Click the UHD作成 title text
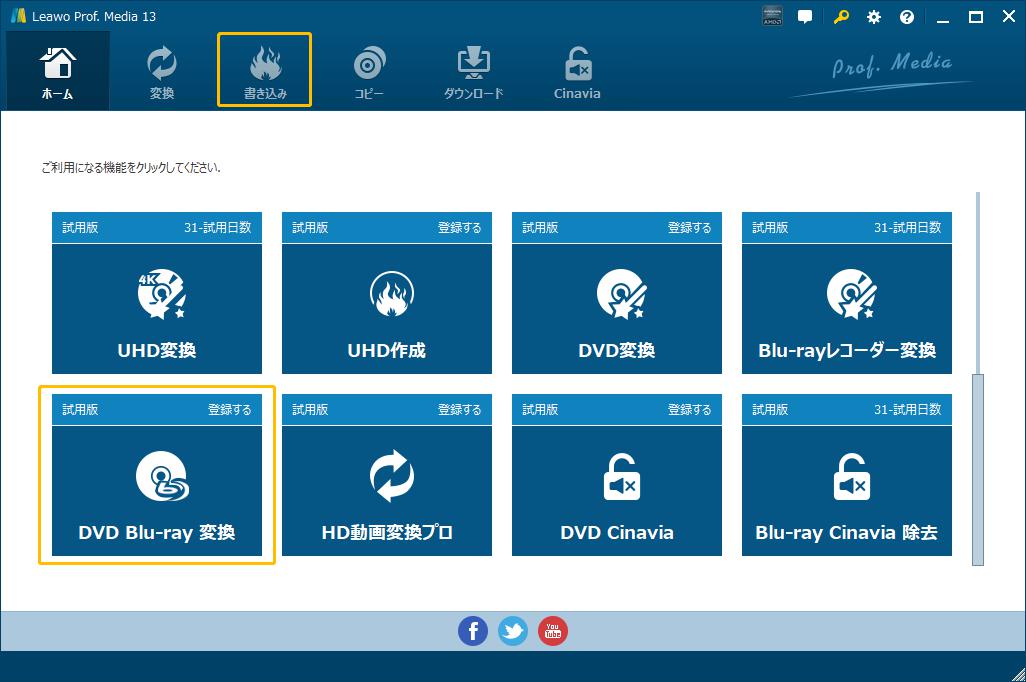The width and height of the screenshot is (1026, 682). point(387,351)
